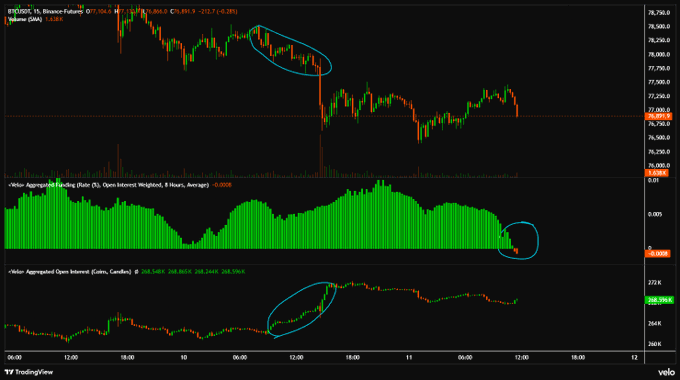The height and width of the screenshot is (380, 680).
Task: Click the 0.005 funding rate scale label
Action: click(x=654, y=214)
